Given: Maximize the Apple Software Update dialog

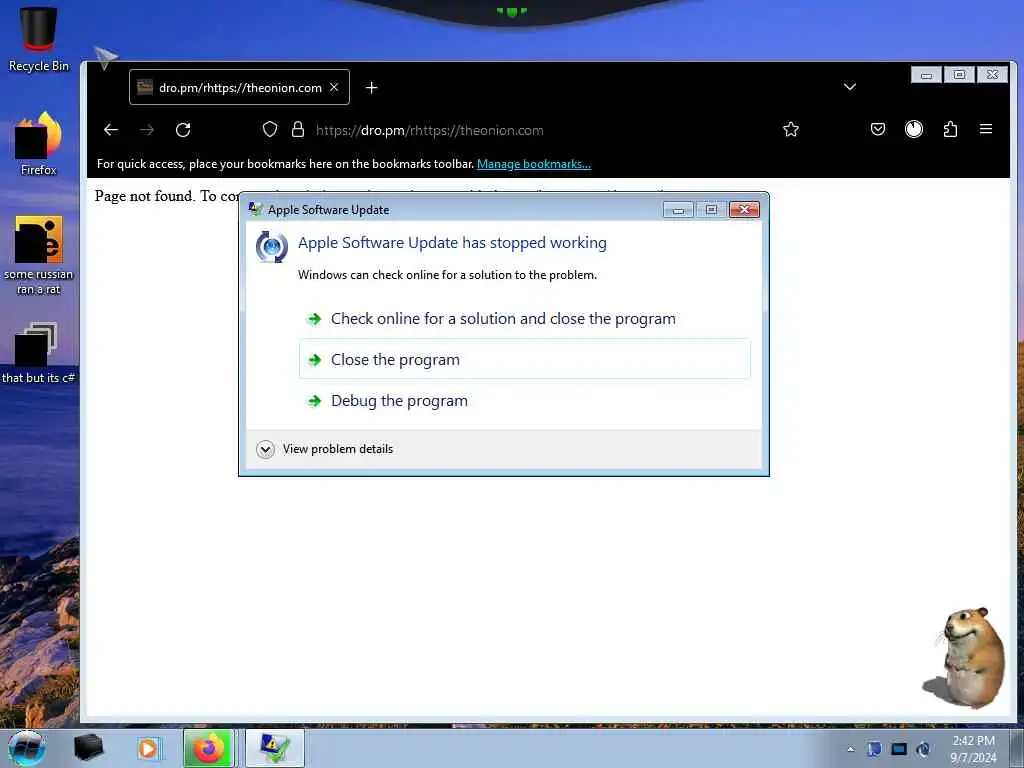Looking at the screenshot, I should click(711, 210).
